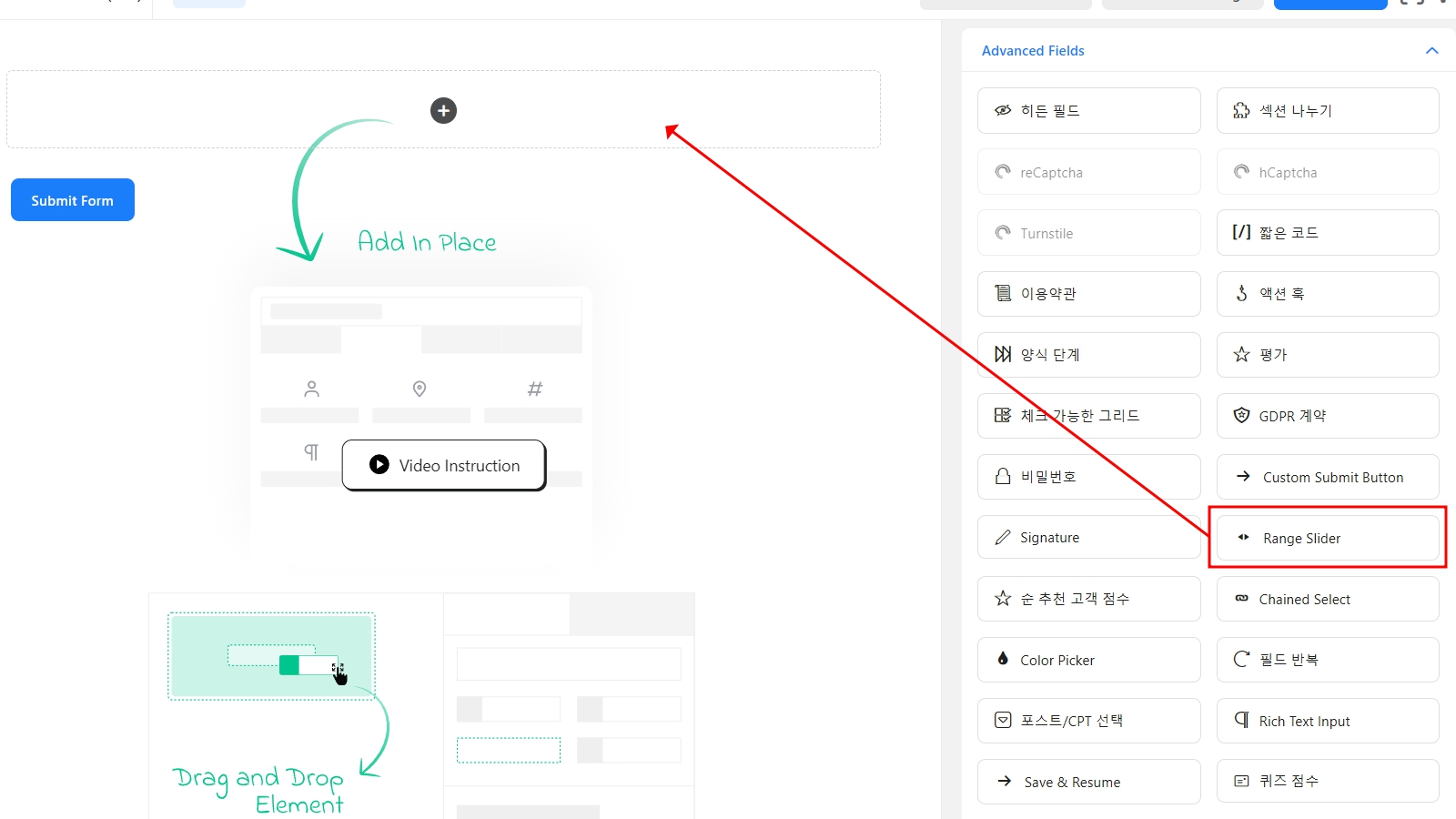This screenshot has height=819, width=1456.
Task: Click the Custom Submit Button label text
Action: coord(1333,477)
